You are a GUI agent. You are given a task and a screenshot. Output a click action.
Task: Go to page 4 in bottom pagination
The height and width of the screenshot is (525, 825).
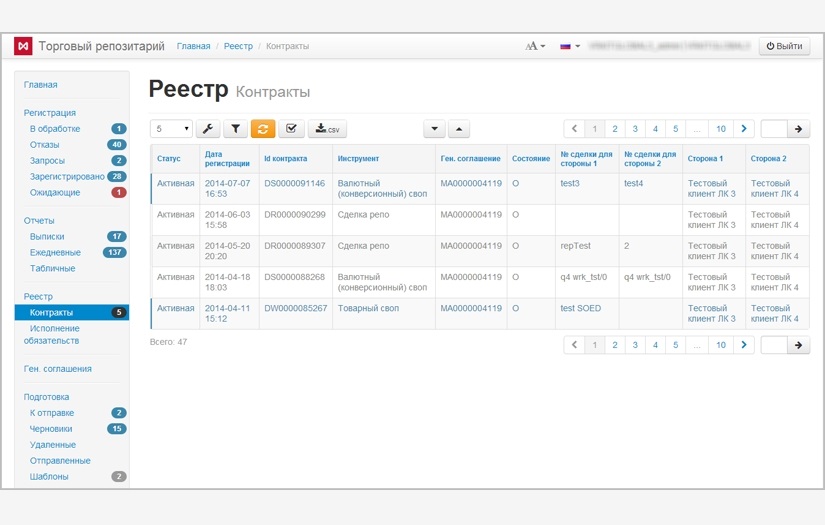655,345
